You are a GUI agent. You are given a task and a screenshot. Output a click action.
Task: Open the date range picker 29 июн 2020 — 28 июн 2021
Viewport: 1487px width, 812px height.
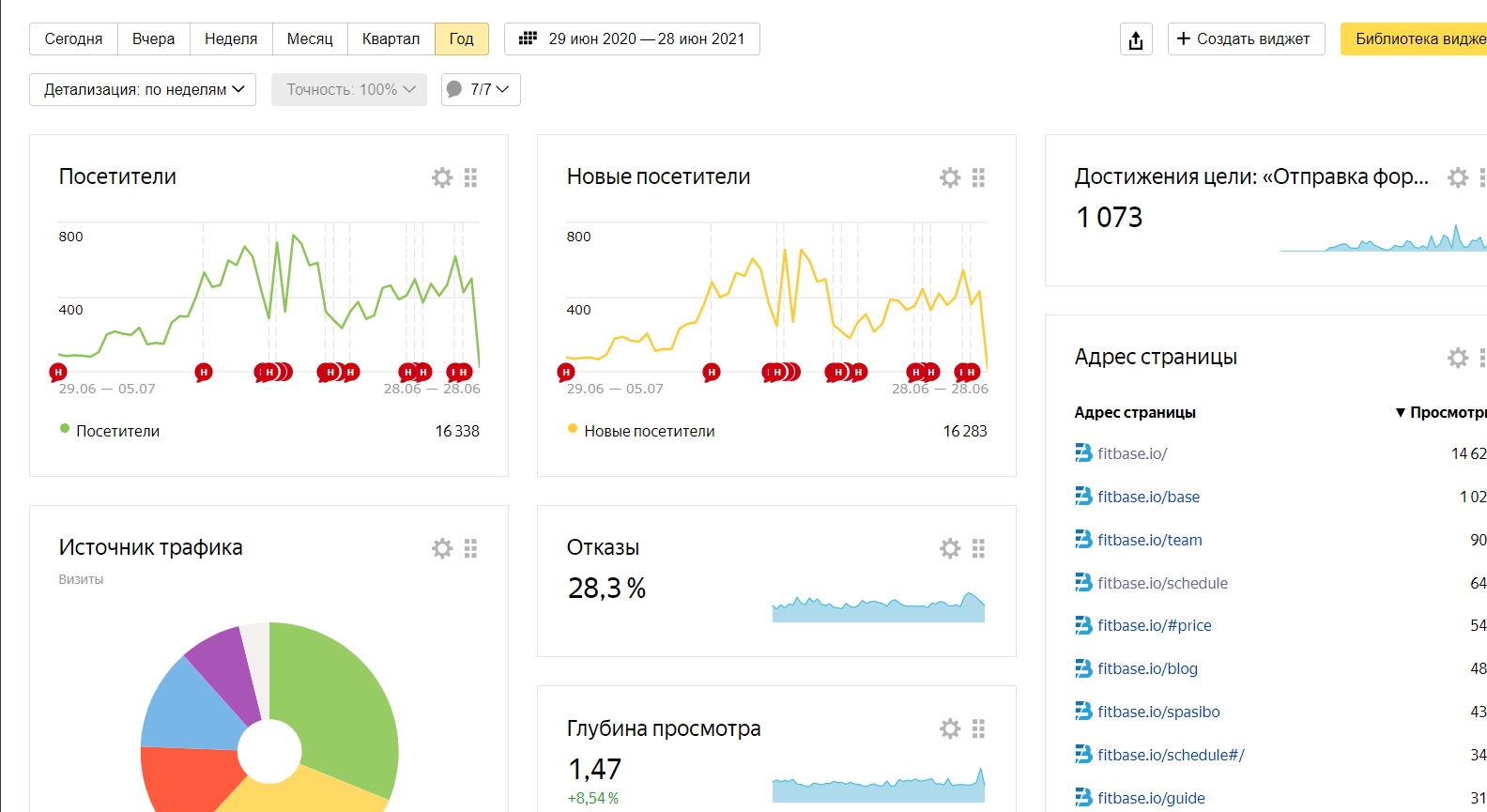(632, 39)
